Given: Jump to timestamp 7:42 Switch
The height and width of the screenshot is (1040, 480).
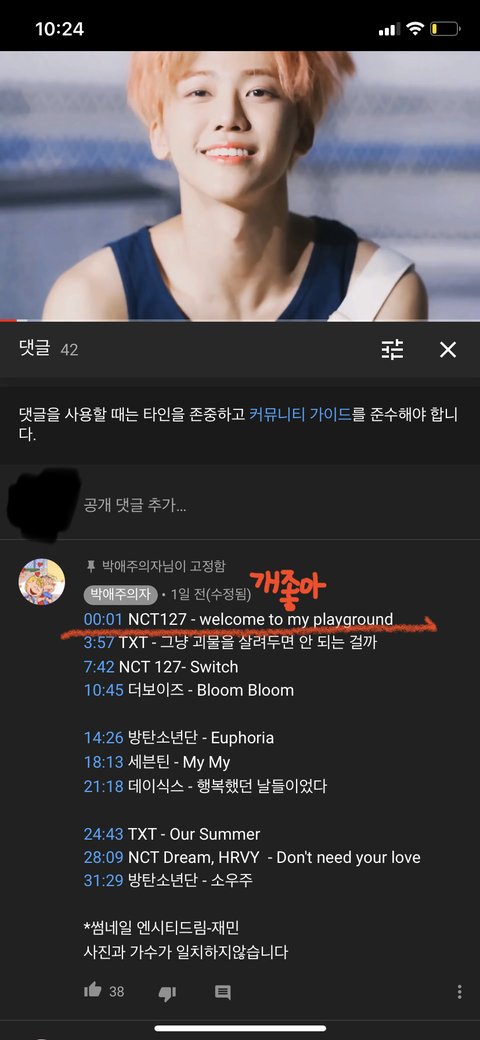Looking at the screenshot, I should (99, 667).
